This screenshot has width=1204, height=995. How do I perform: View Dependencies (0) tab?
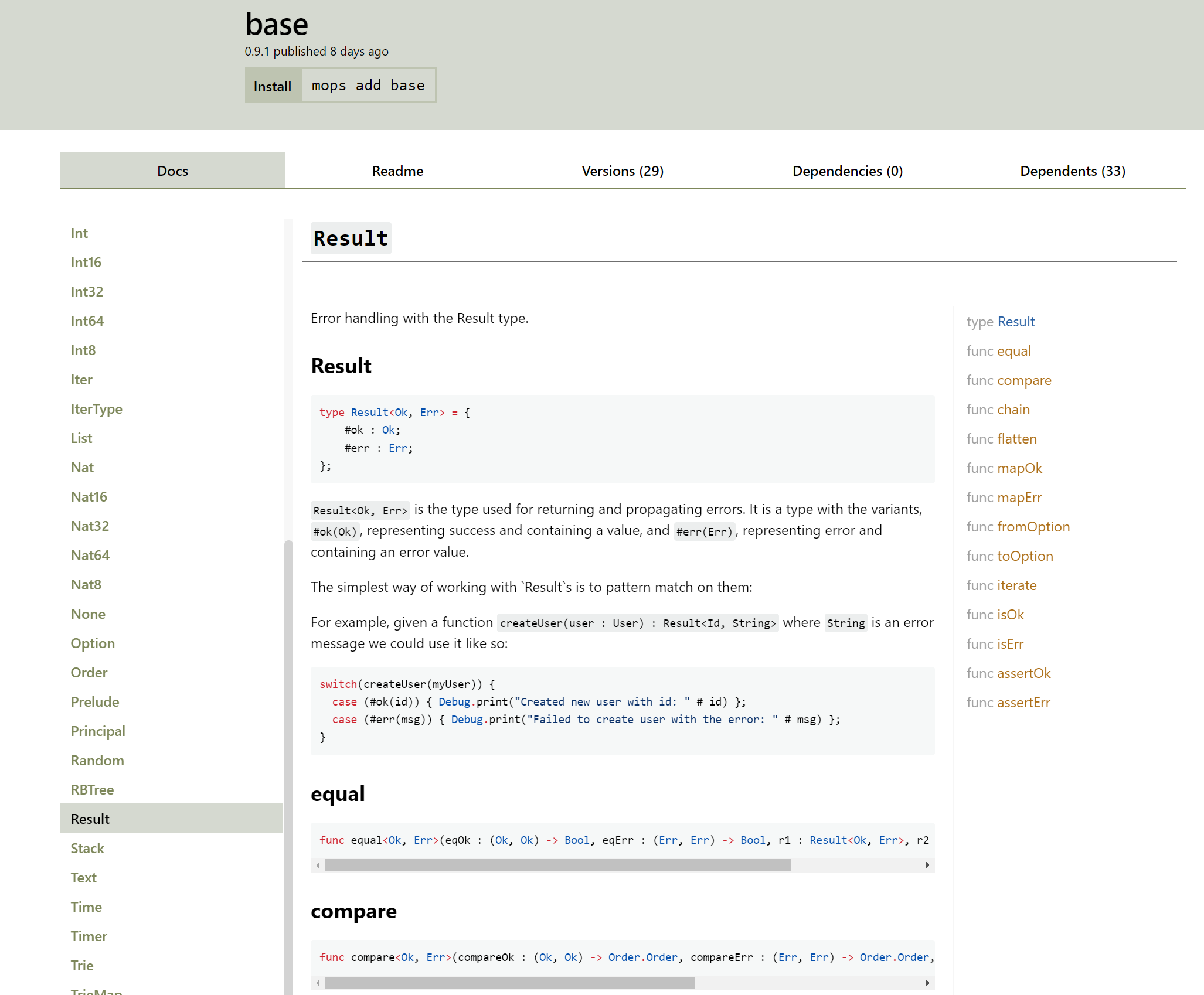pyautogui.click(x=847, y=171)
